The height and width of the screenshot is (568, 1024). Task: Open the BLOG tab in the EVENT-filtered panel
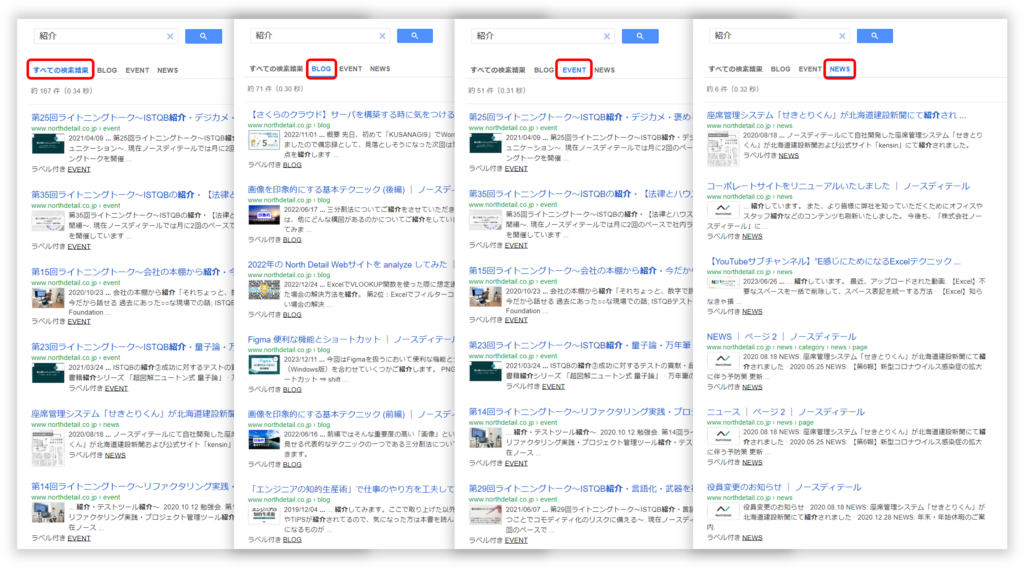coord(543,70)
